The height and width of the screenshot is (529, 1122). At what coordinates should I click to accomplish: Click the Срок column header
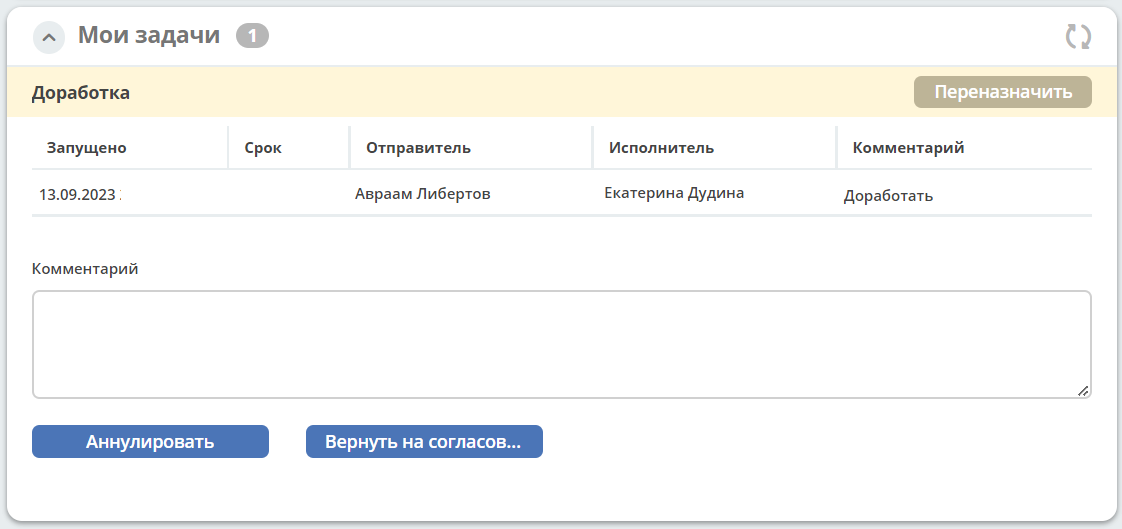(x=263, y=148)
